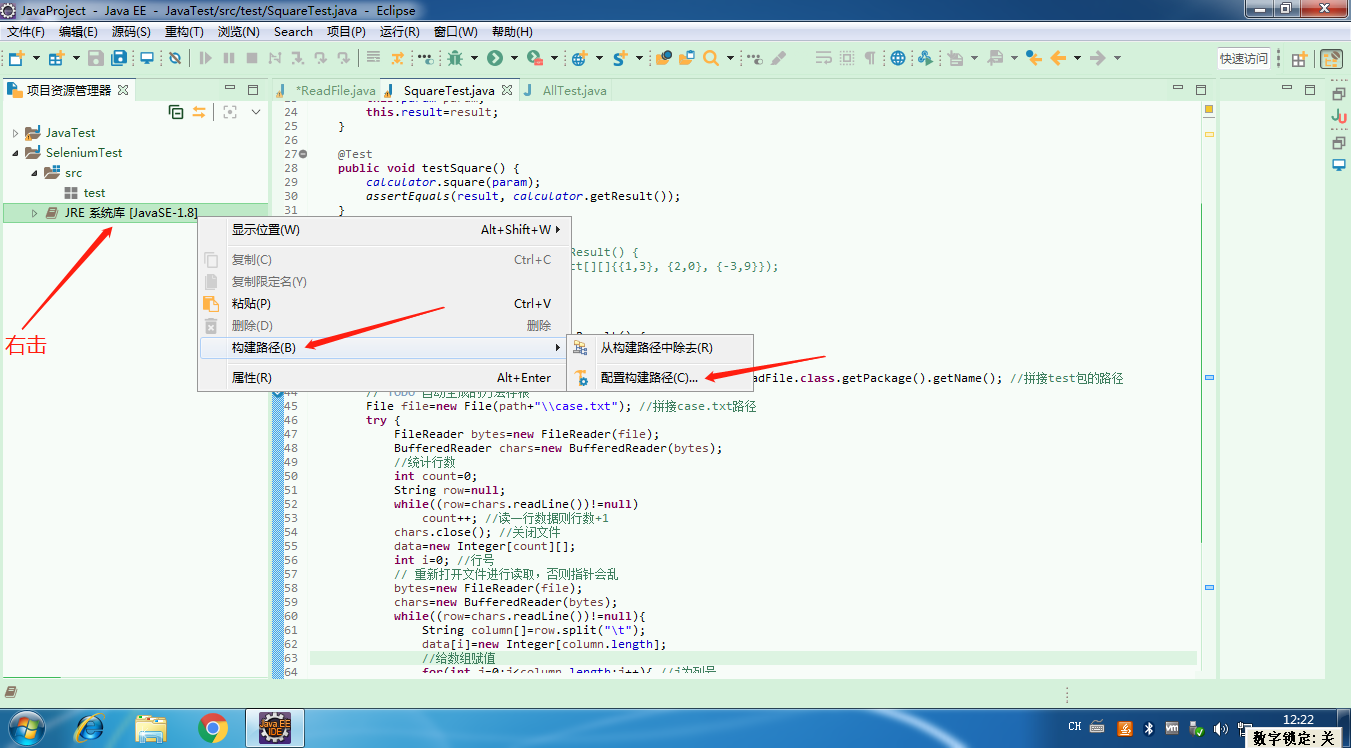1351x748 pixels.
Task: Click the Open Perspective icon
Action: 1299,59
